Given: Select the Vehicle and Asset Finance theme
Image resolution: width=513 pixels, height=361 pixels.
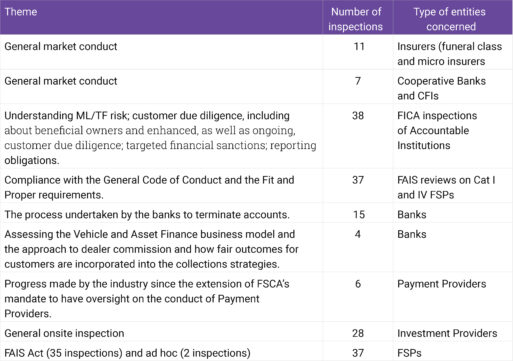Looking at the screenshot, I should coord(151,249).
